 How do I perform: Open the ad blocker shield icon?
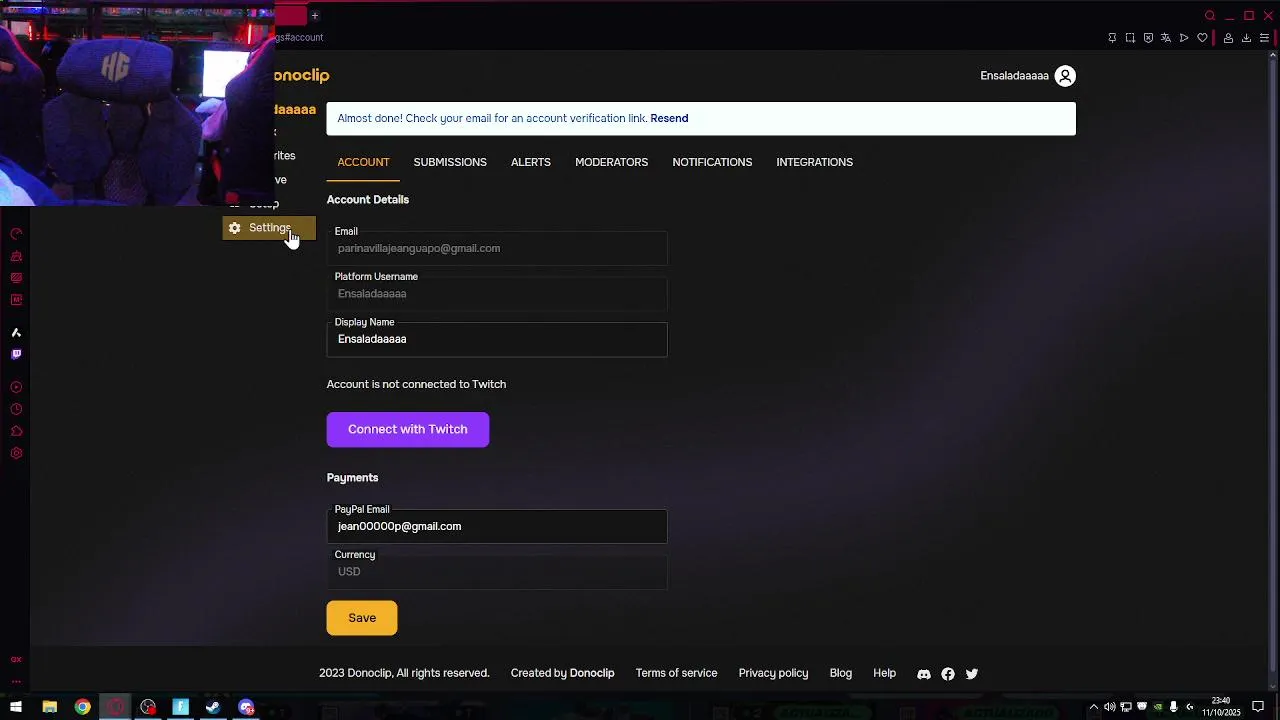[1148, 38]
